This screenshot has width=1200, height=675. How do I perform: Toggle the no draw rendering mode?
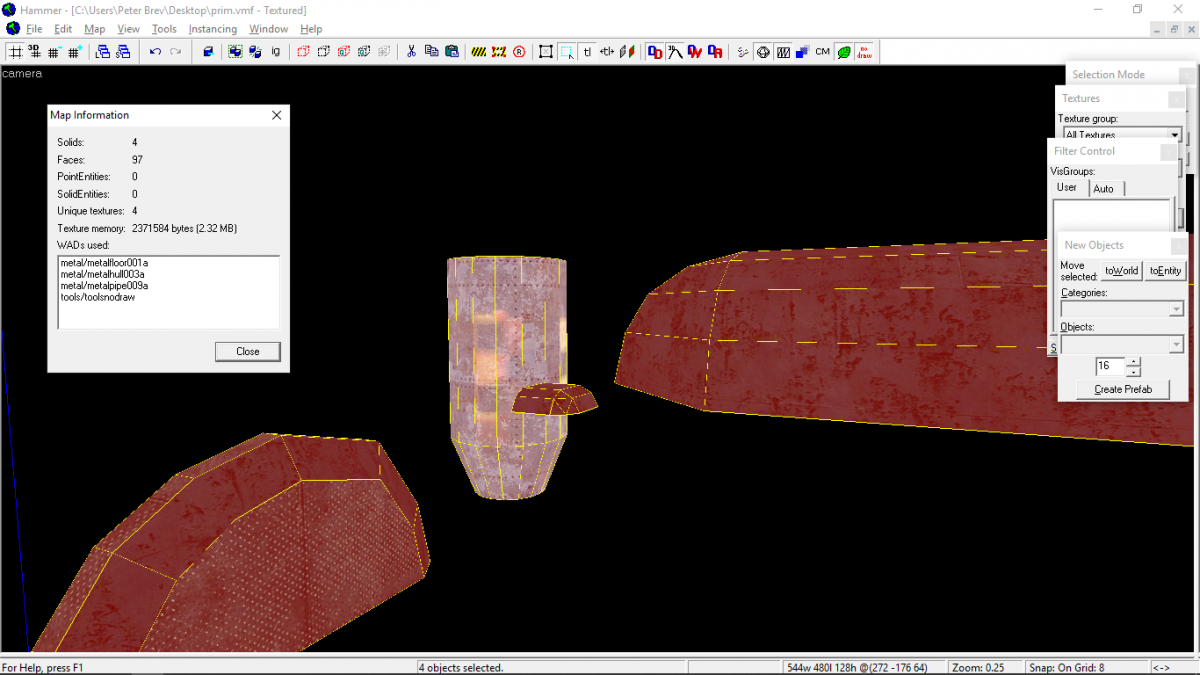tap(864, 51)
